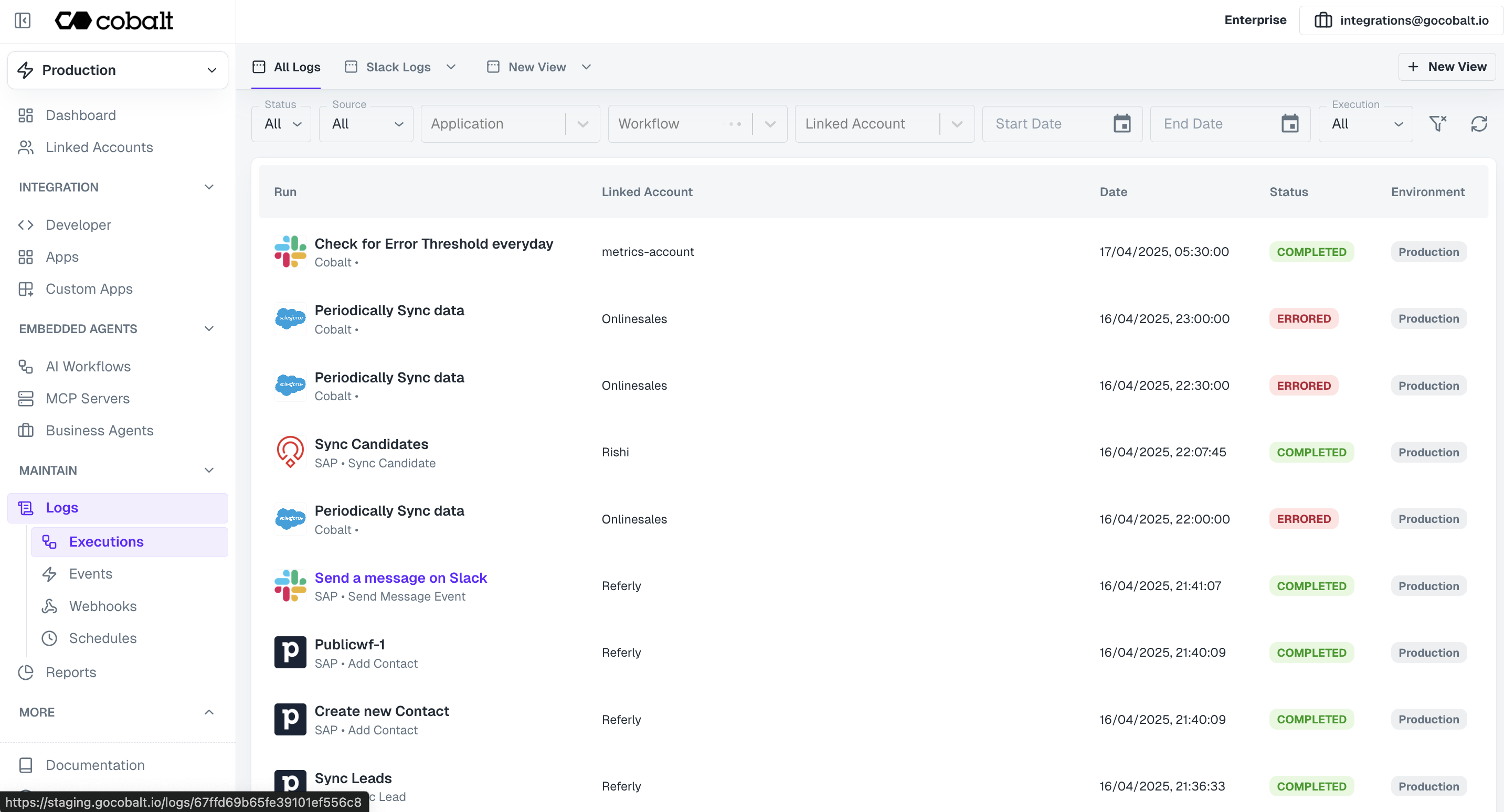Collapse the MORE section in sidebar
1504x812 pixels.
pyautogui.click(x=208, y=712)
